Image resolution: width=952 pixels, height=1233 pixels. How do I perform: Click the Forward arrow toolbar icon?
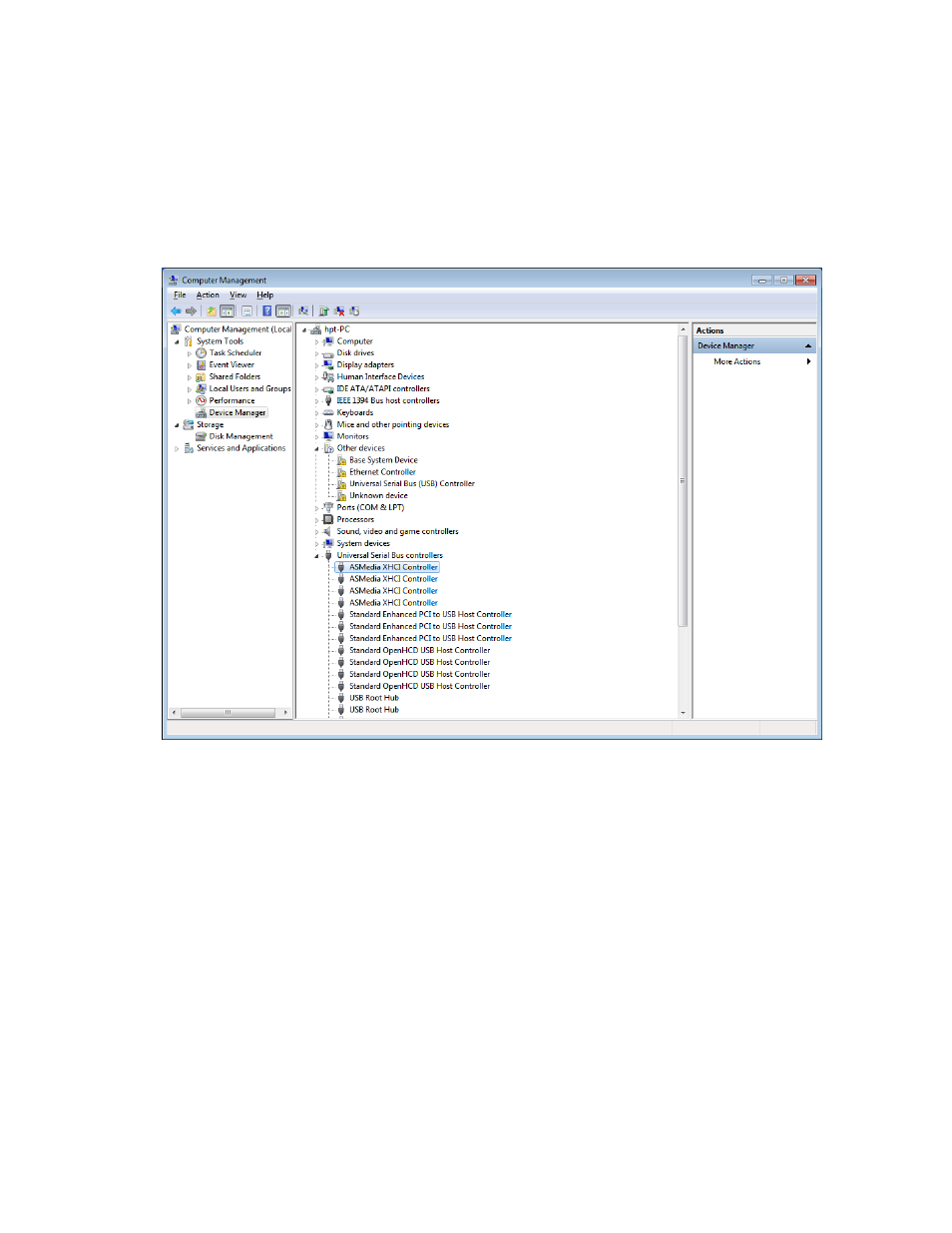coord(191,310)
